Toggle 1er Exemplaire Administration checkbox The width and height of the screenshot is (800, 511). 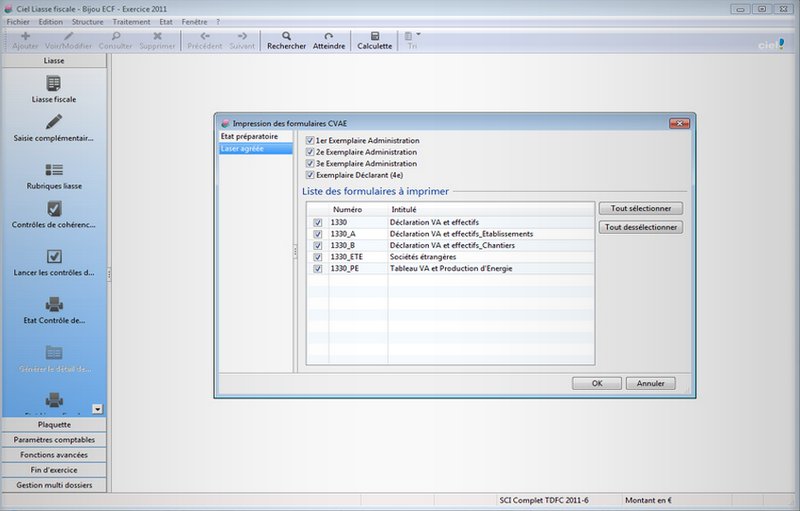[x=310, y=140]
